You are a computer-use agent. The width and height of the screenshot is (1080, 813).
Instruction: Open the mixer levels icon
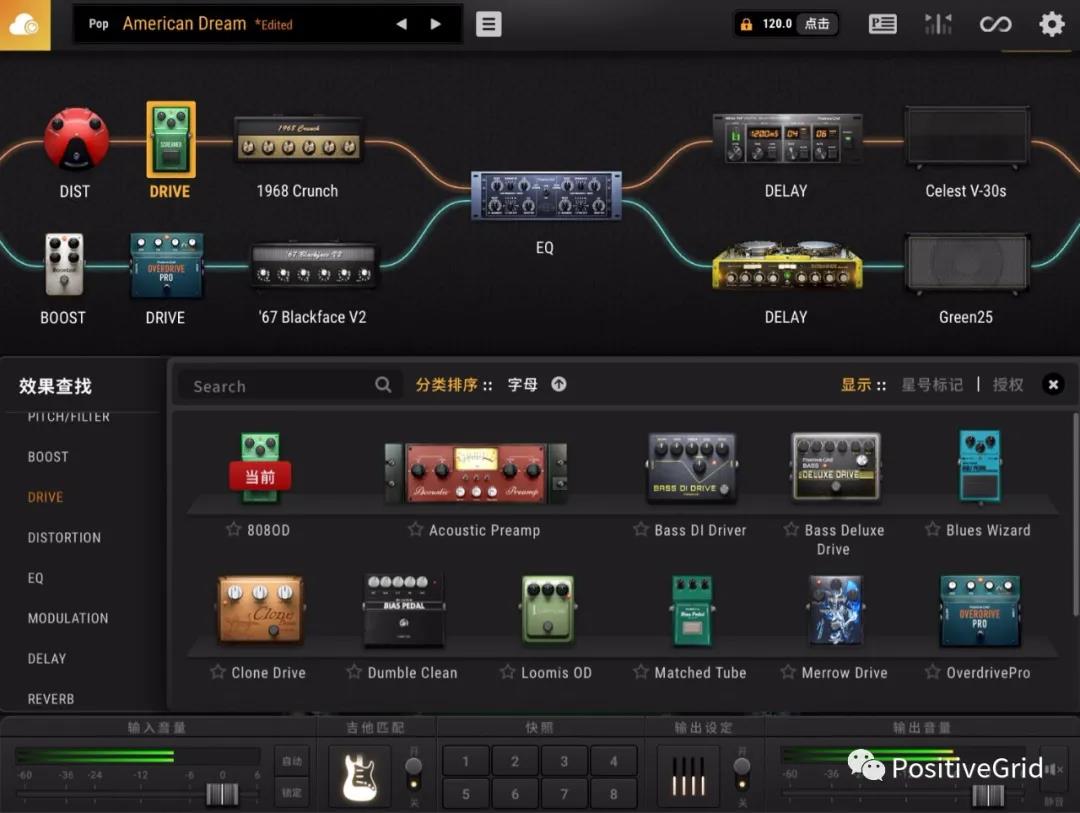click(x=938, y=24)
